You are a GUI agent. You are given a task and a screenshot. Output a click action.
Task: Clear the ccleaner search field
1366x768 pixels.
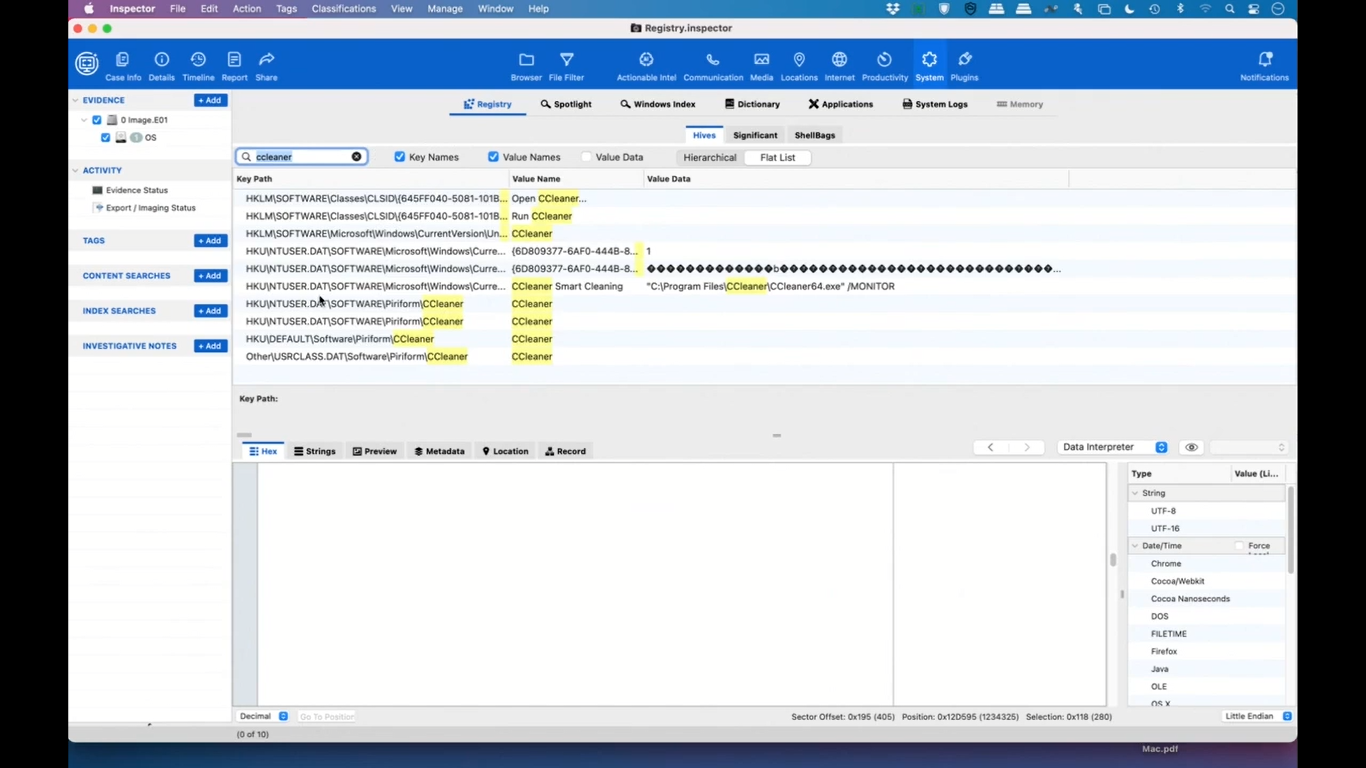coord(356,157)
